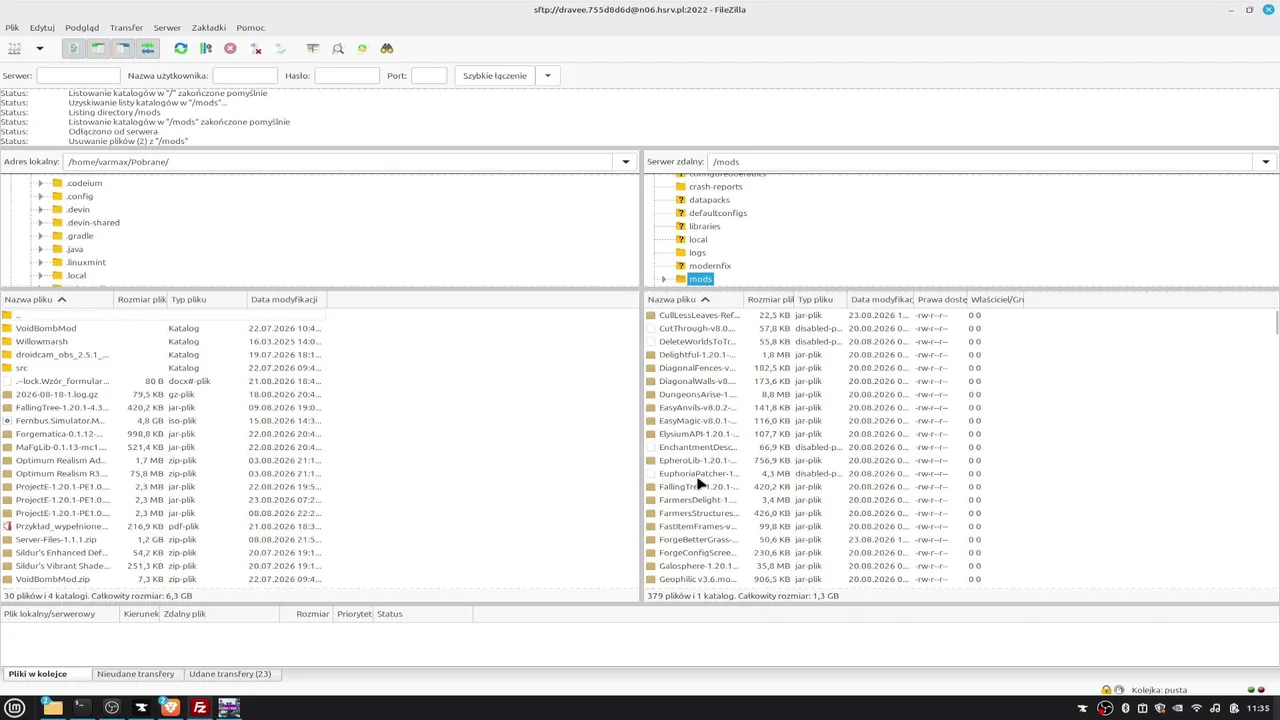Open the Zakładki menu
The height and width of the screenshot is (720, 1280).
pos(208,28)
